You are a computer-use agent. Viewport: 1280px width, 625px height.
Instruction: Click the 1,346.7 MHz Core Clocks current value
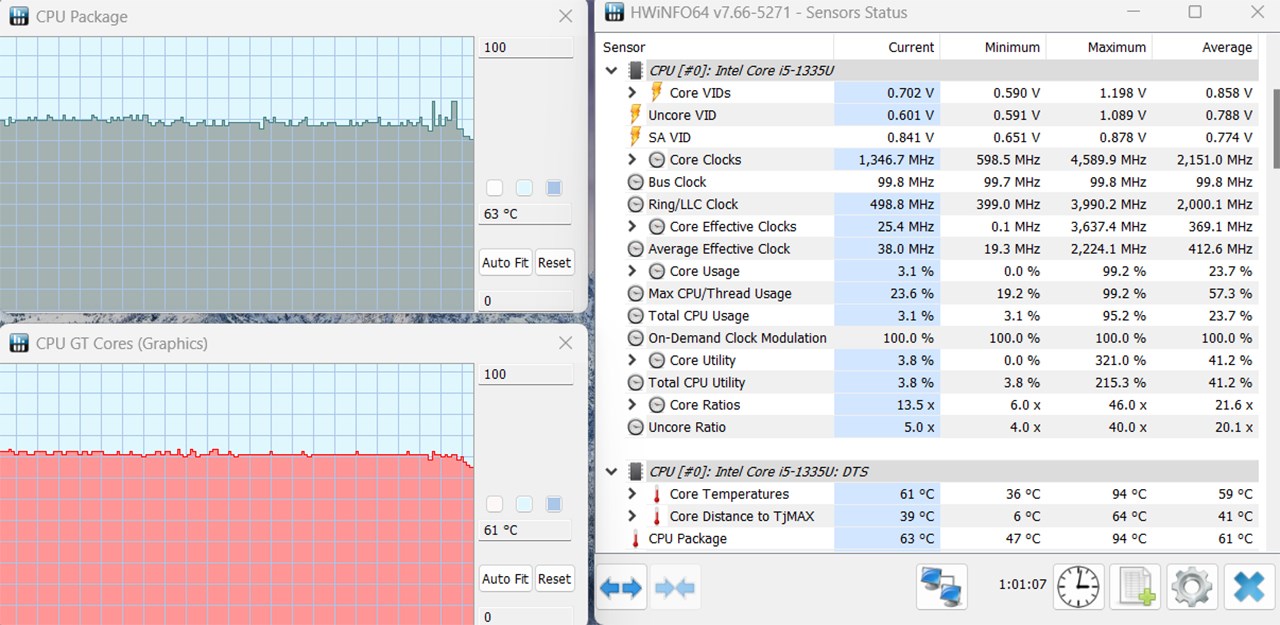pyautogui.click(x=896, y=160)
